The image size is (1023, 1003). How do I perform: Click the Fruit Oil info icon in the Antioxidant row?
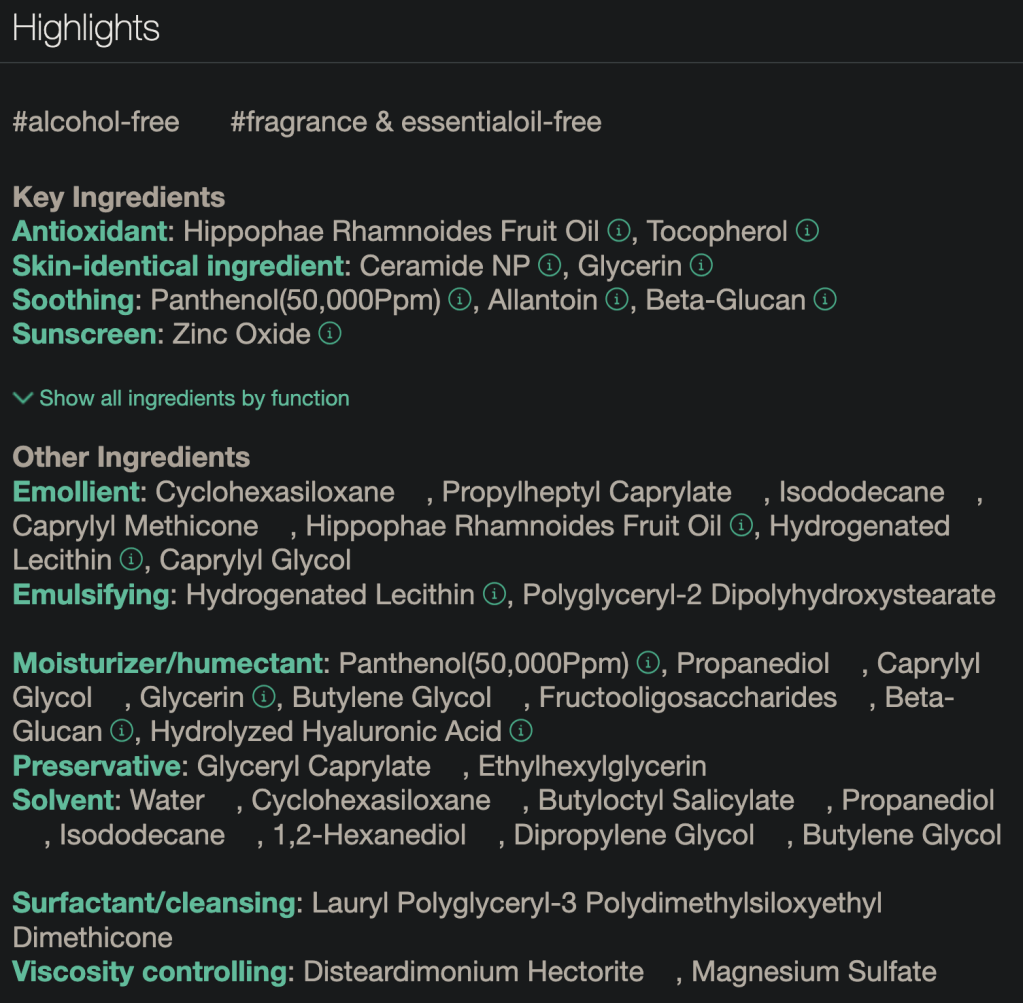(619, 231)
